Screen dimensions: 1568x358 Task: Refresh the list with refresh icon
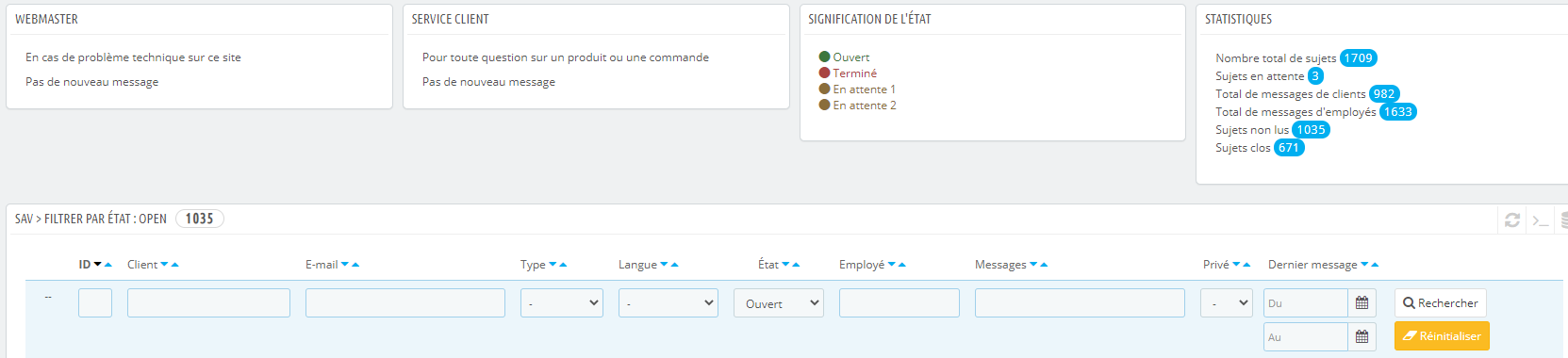tap(1512, 220)
